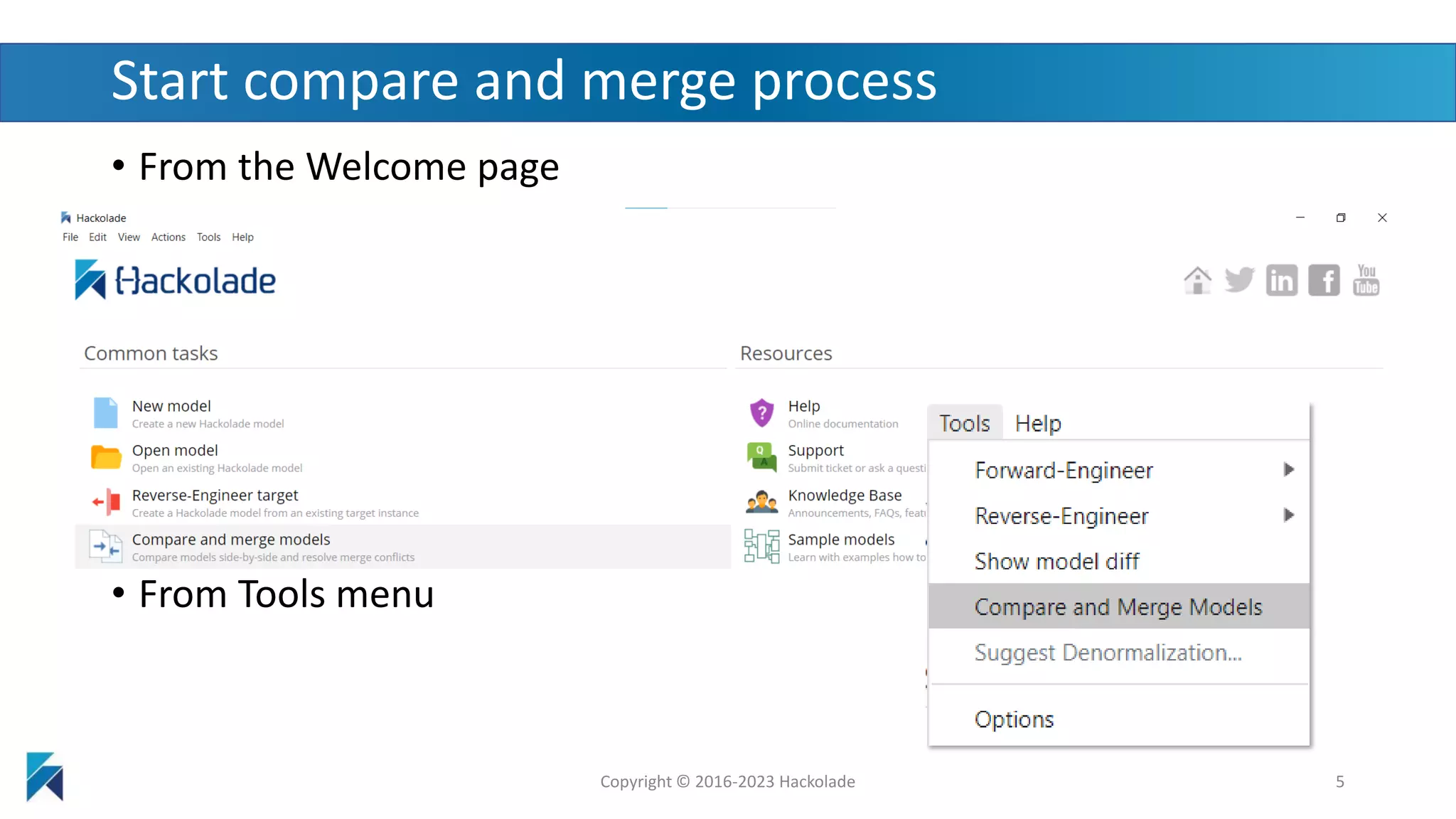This screenshot has width=1456, height=819.
Task: Click the Hackolade logo on Welcome page
Action: point(175,280)
